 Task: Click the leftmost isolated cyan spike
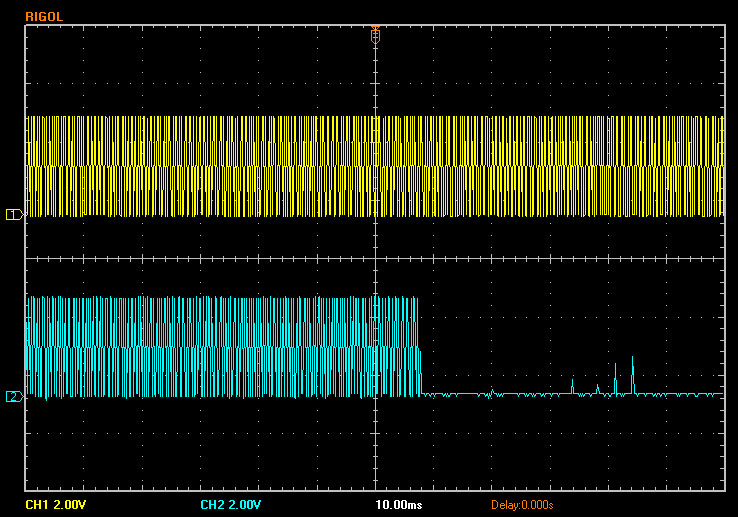(572, 386)
